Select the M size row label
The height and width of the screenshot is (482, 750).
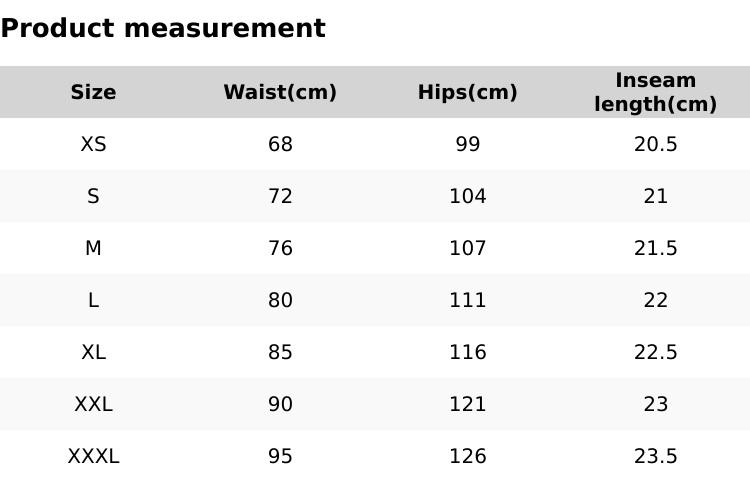pyautogui.click(x=93, y=249)
